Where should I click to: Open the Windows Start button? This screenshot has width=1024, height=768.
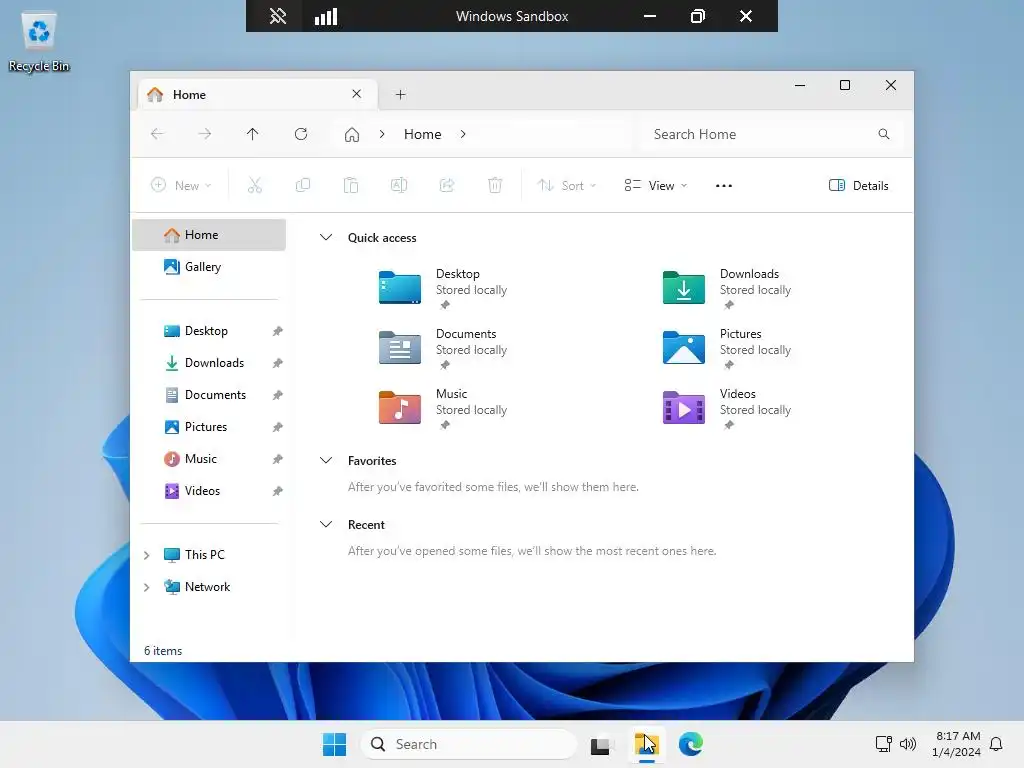[334, 744]
